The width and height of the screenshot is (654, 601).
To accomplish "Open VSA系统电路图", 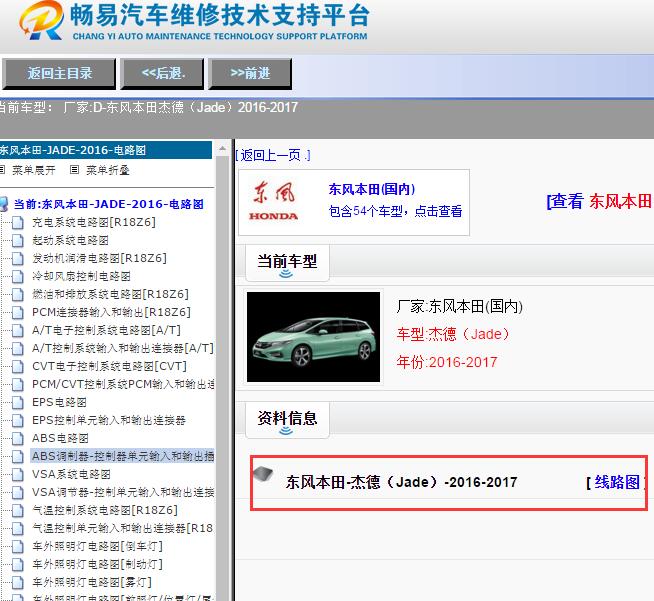I will [71, 474].
